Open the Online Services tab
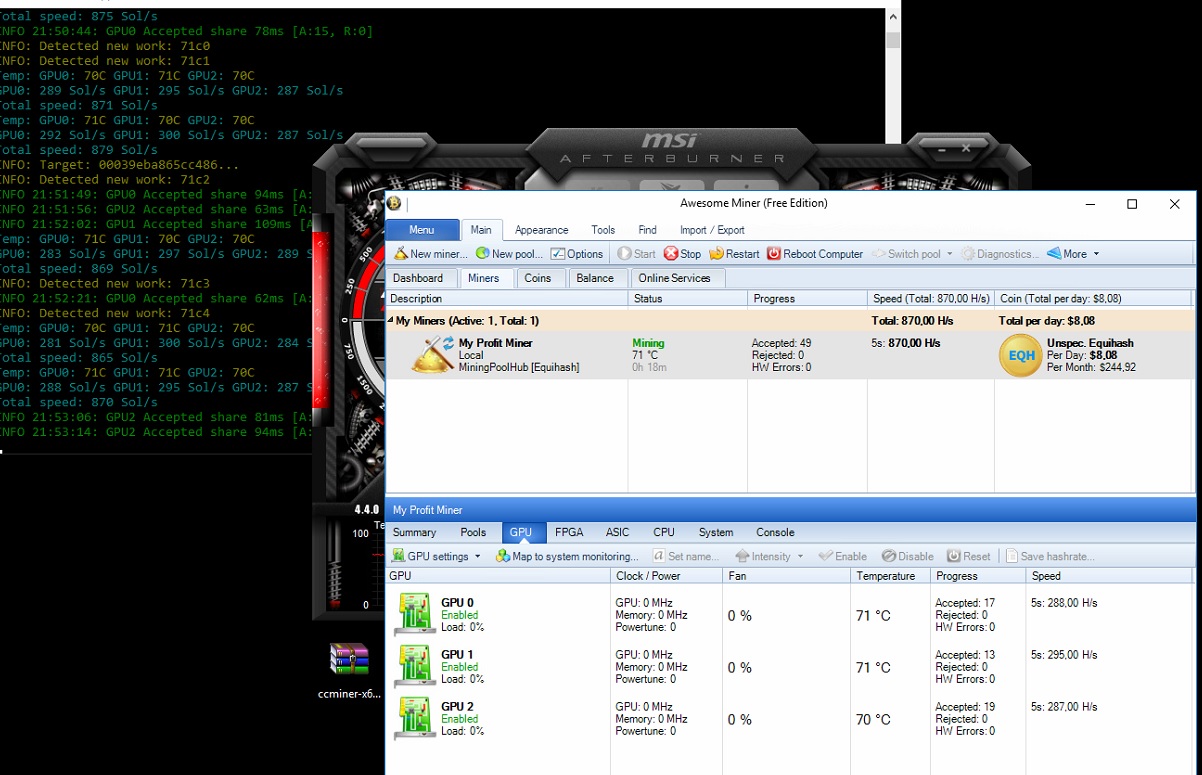Image resolution: width=1202 pixels, height=775 pixels. [x=674, y=278]
